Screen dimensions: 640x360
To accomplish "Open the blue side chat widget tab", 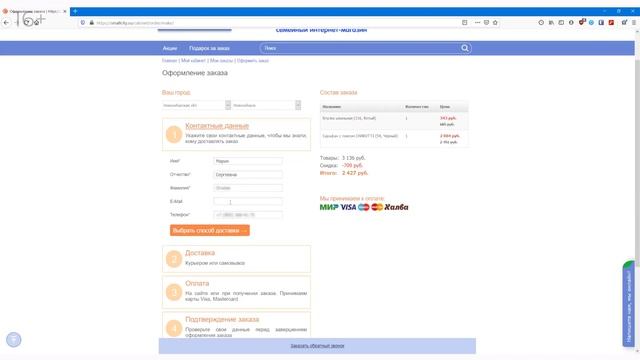I will 629,304.
